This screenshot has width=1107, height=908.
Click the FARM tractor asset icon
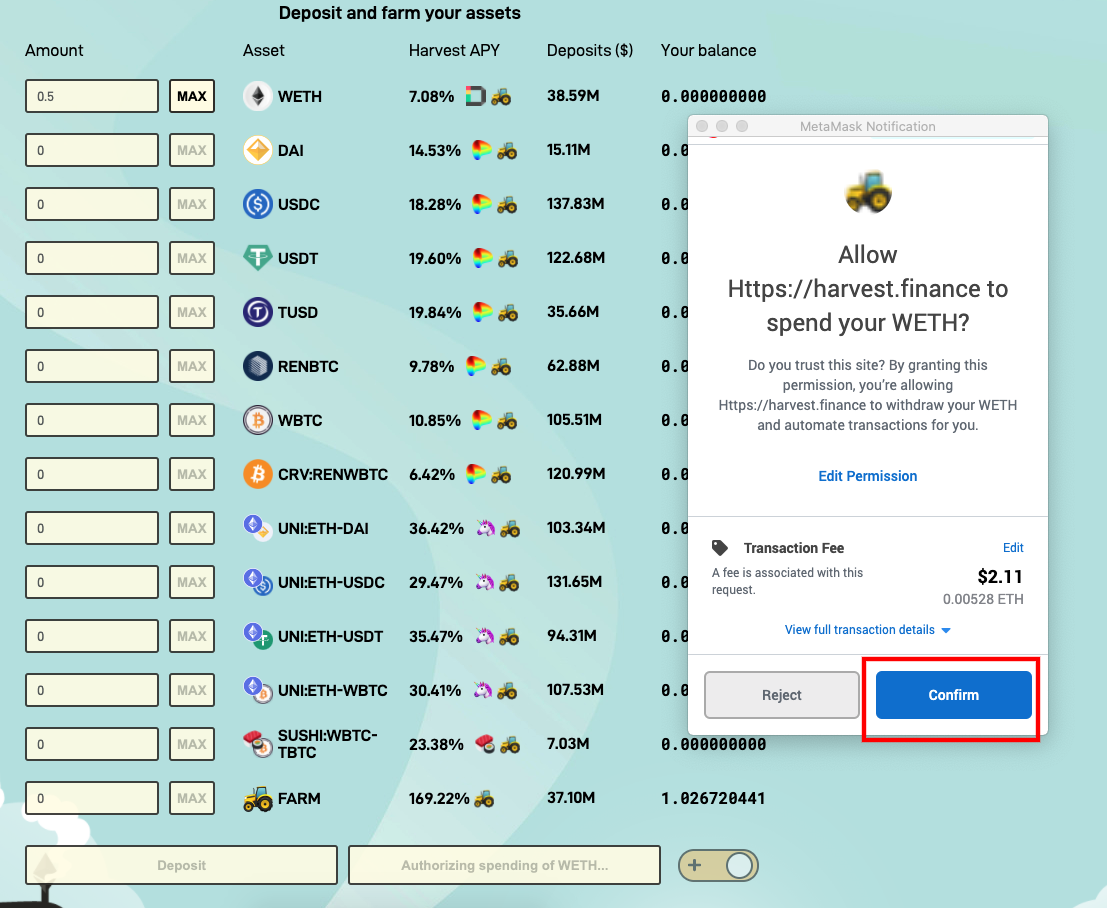tap(258, 799)
